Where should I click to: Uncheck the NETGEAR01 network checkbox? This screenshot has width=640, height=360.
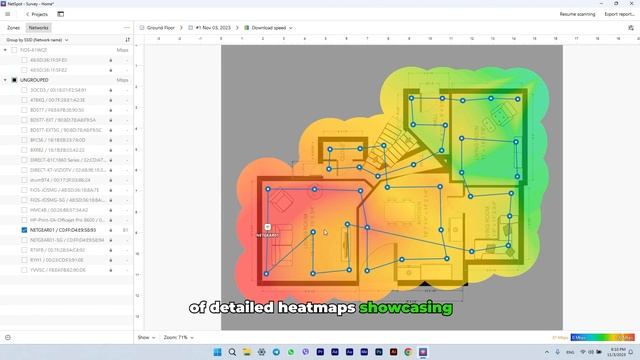[x=24, y=230]
